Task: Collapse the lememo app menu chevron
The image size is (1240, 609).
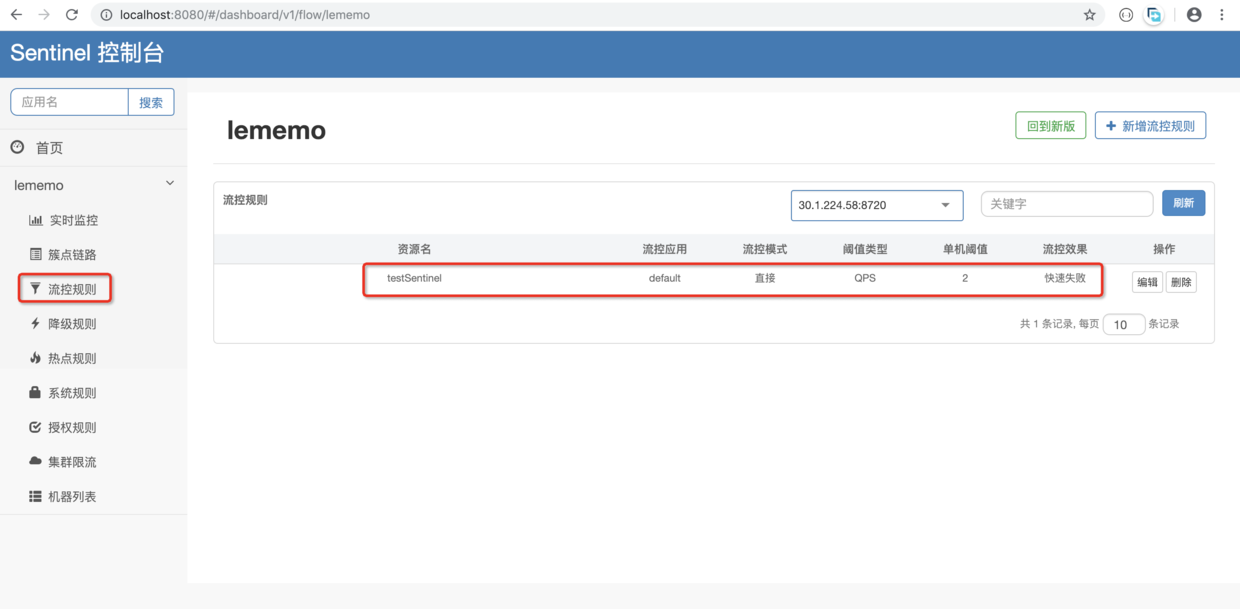Action: coord(170,184)
